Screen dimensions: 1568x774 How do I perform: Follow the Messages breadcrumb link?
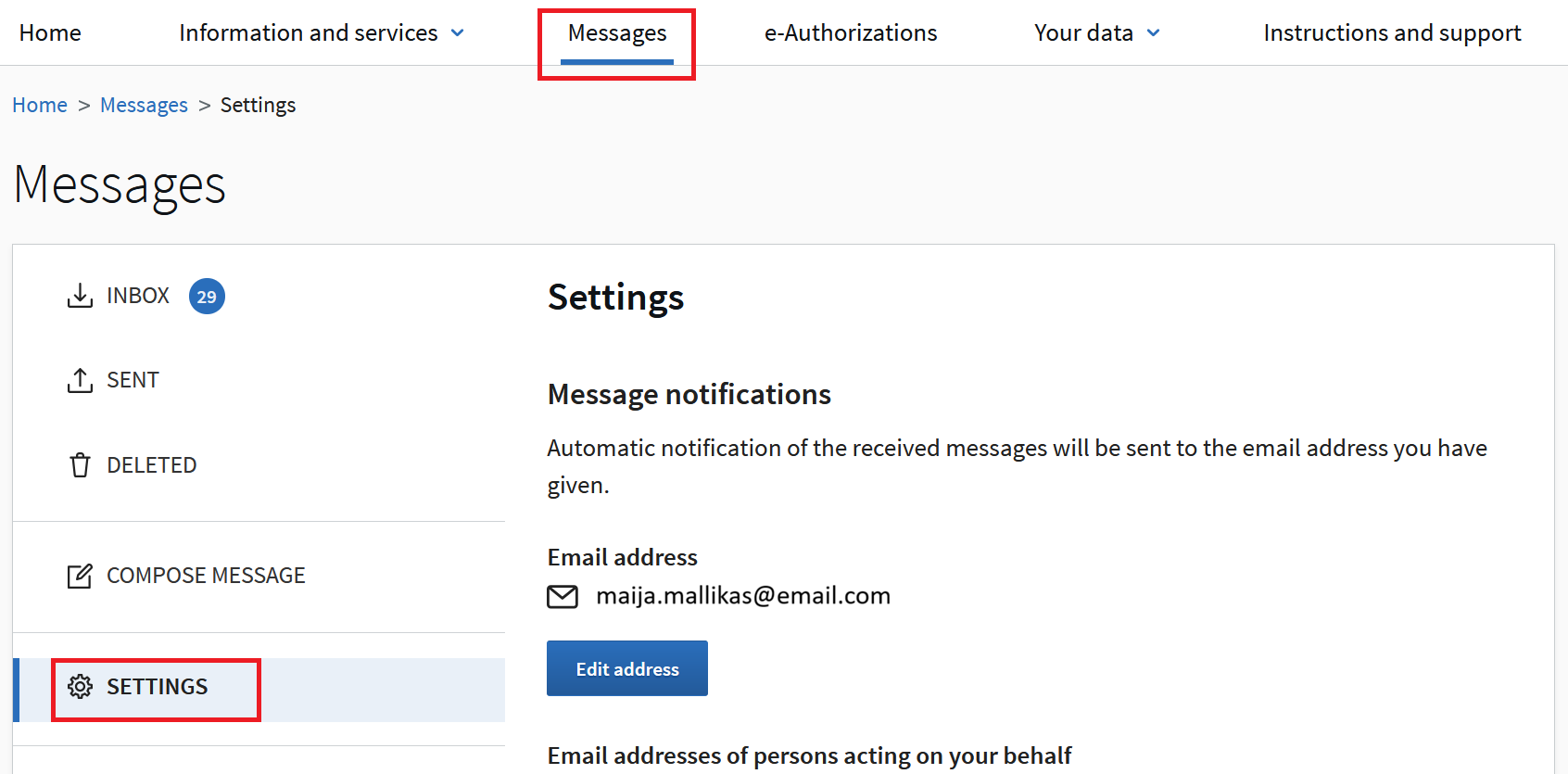coord(144,106)
